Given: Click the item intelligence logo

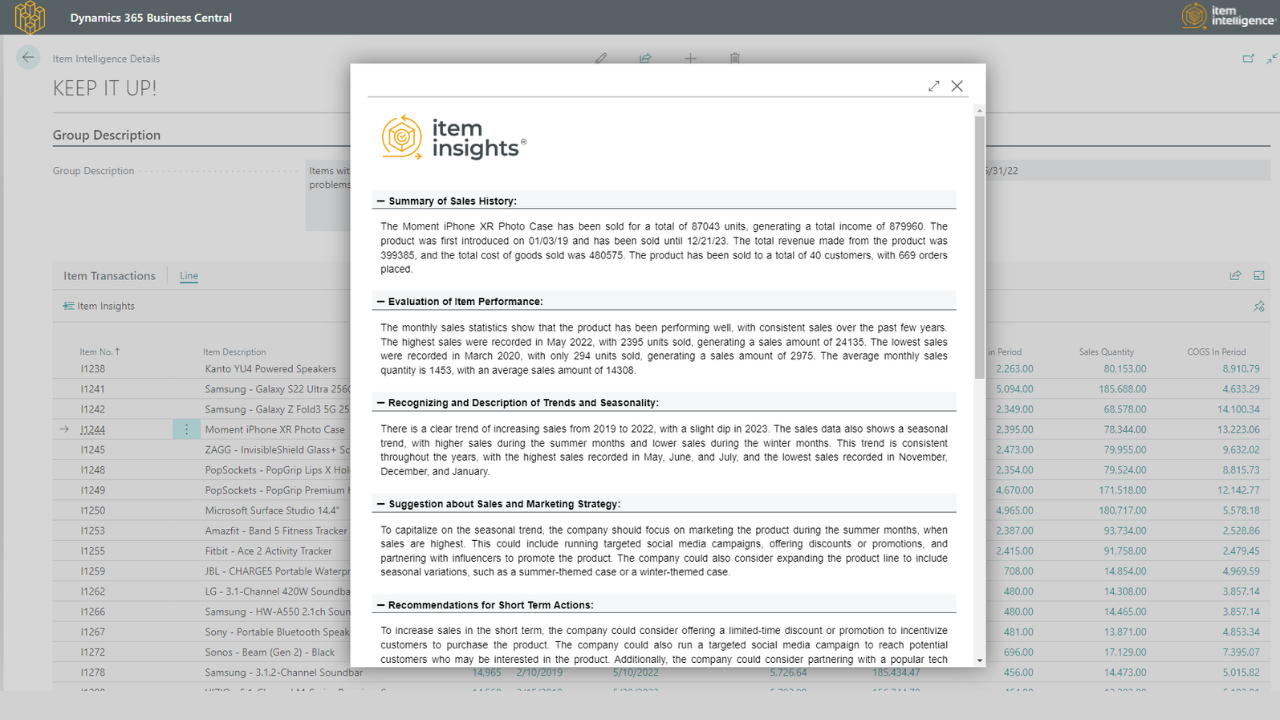Looking at the screenshot, I should 1229,16.
